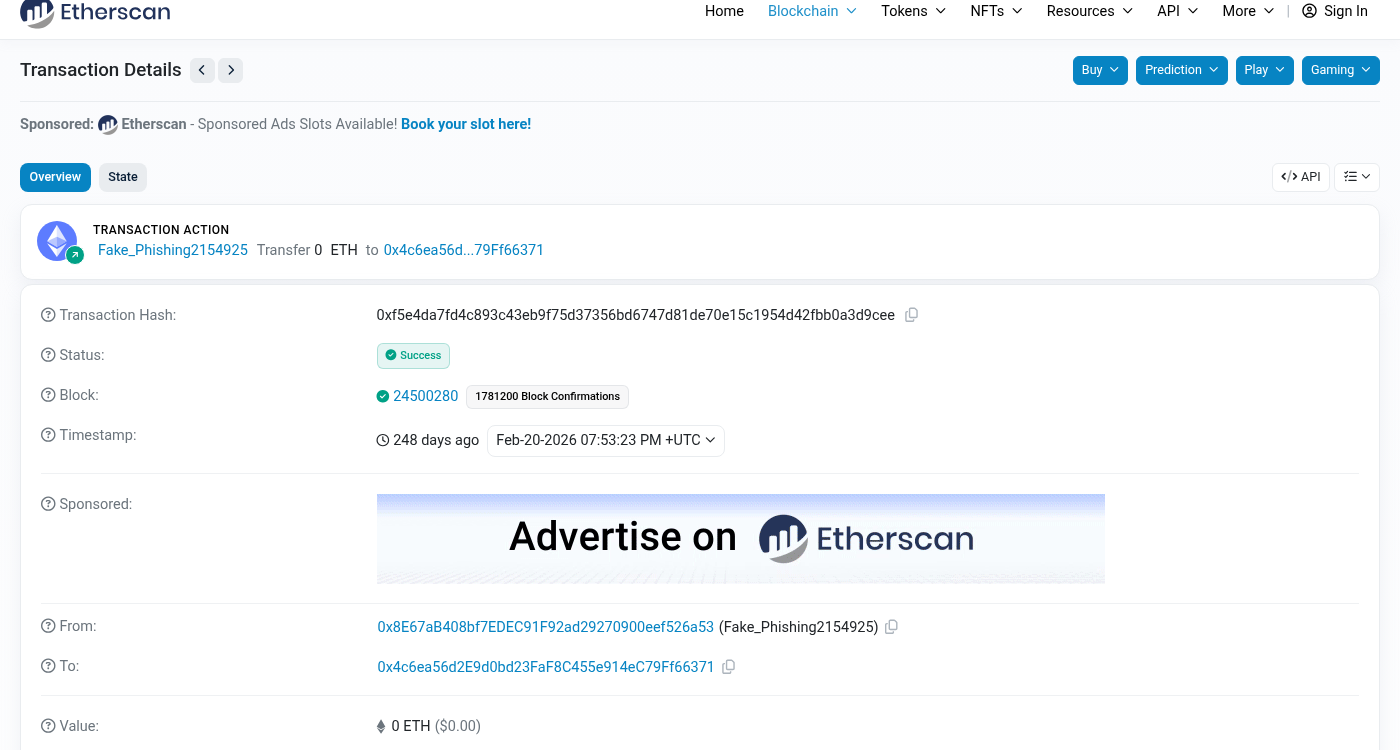
Task: Click the user Sign In icon
Action: pos(1309,11)
